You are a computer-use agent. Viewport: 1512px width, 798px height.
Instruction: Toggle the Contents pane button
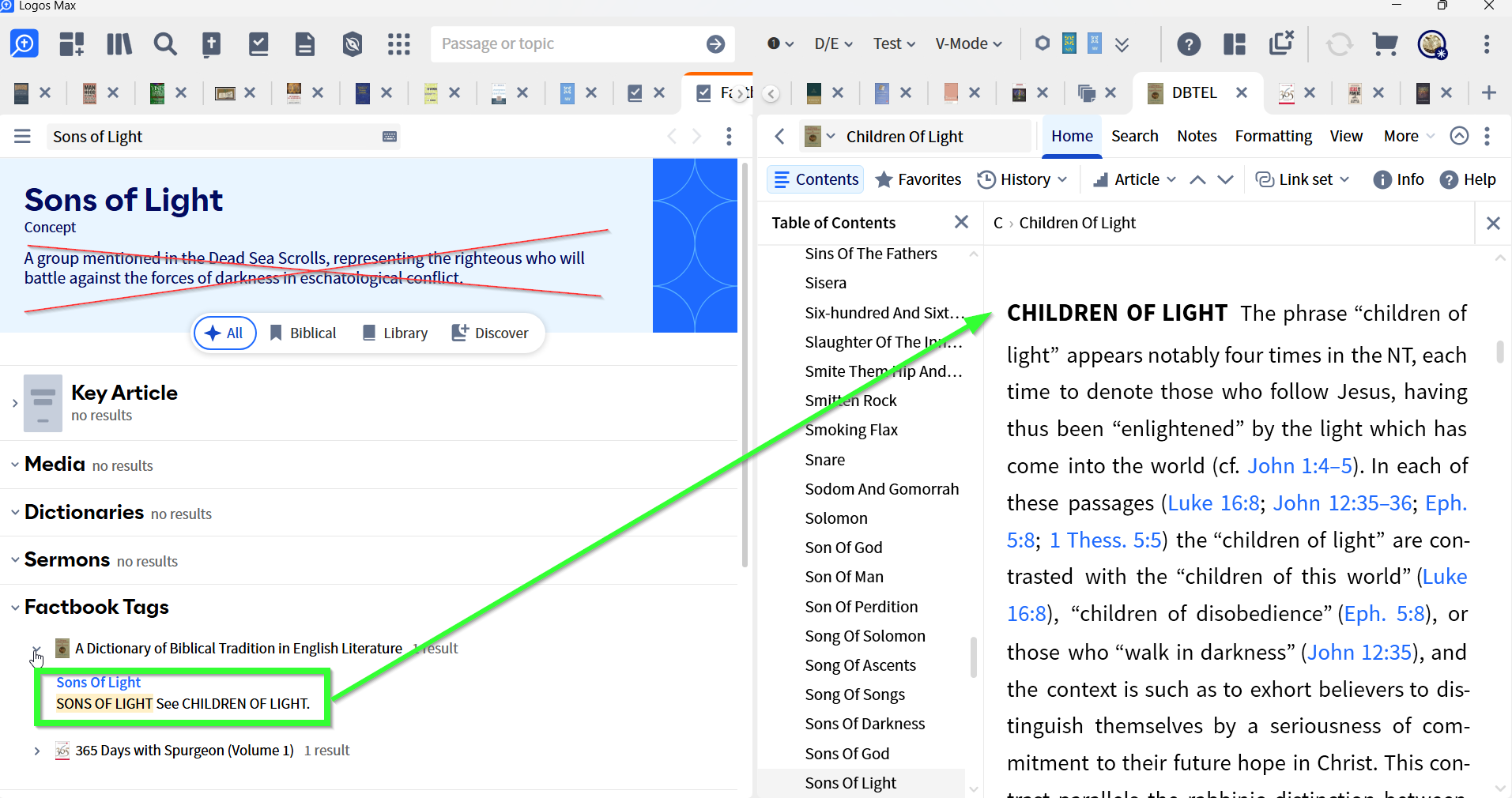816,179
